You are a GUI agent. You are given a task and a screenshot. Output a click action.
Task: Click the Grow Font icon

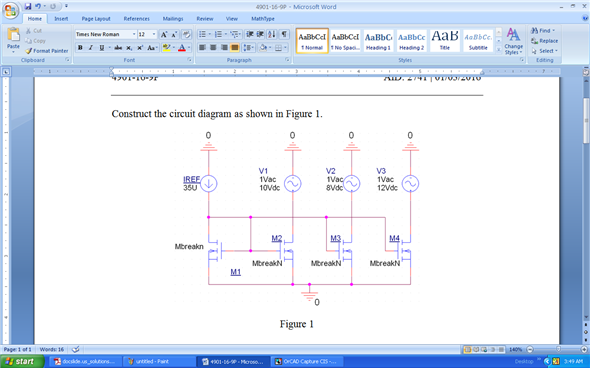(164, 35)
